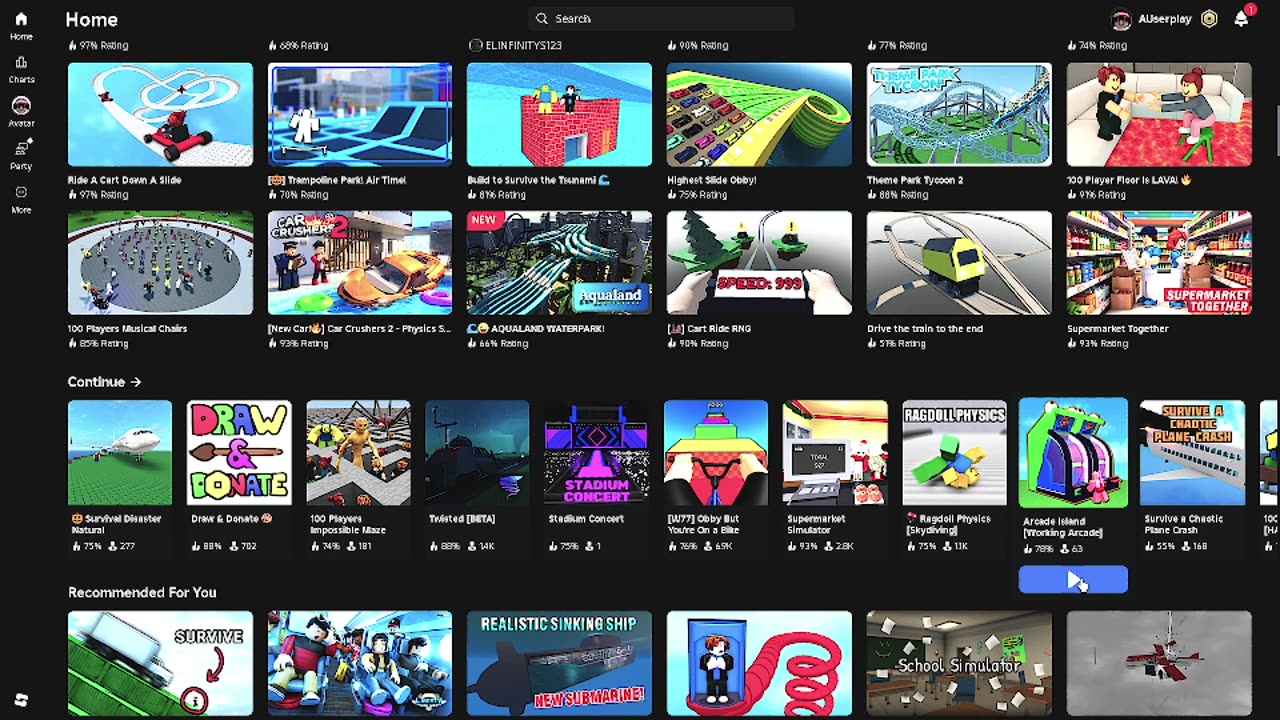Open Build to Survive the Tsunami game
This screenshot has height=720, width=1280.
tap(559, 114)
